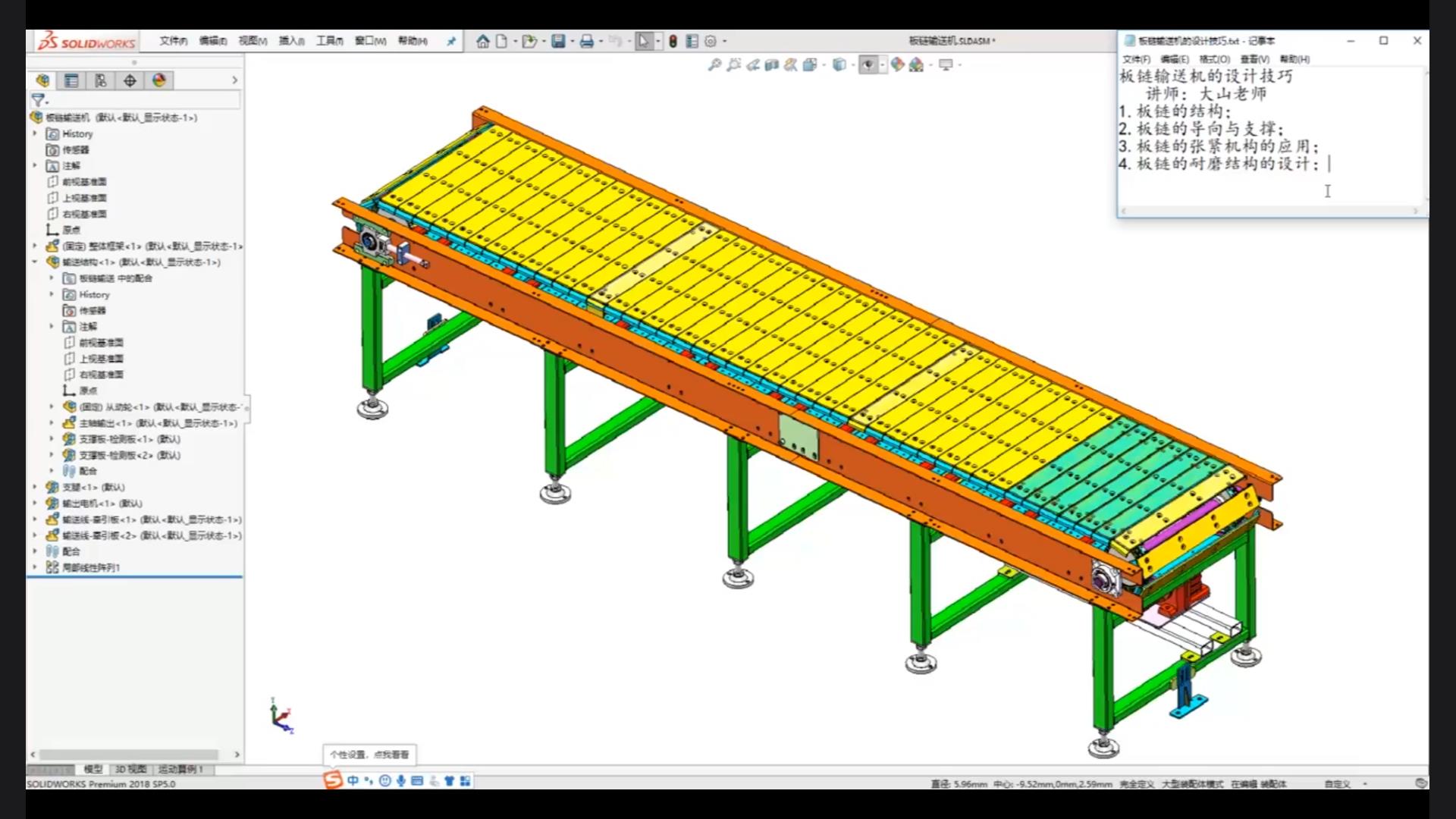The image size is (1456, 819).
Task: Click the Undo arrow icon
Action: pos(615,41)
